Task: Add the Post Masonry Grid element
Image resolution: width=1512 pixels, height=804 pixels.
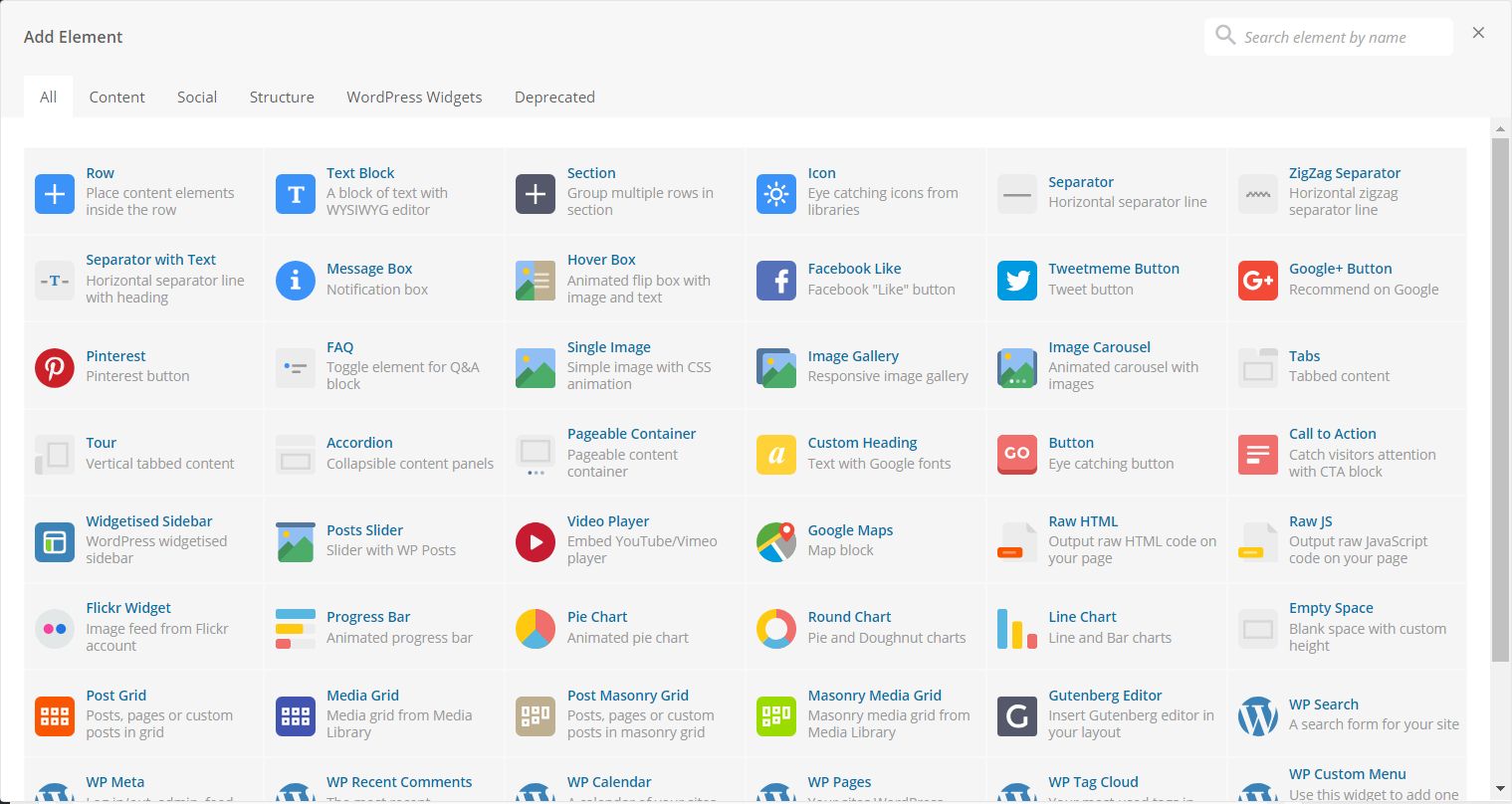Action: point(625,714)
